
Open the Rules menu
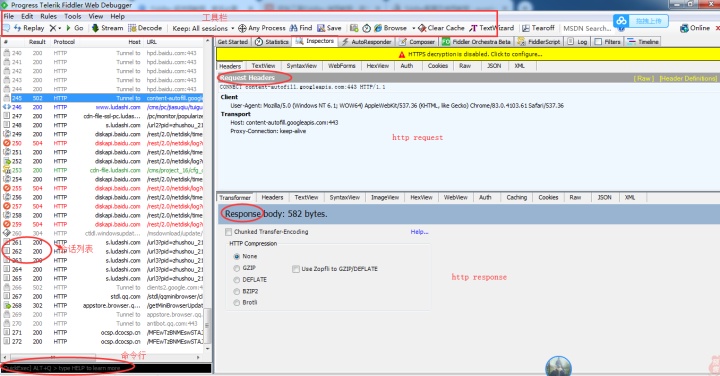(x=48, y=16)
